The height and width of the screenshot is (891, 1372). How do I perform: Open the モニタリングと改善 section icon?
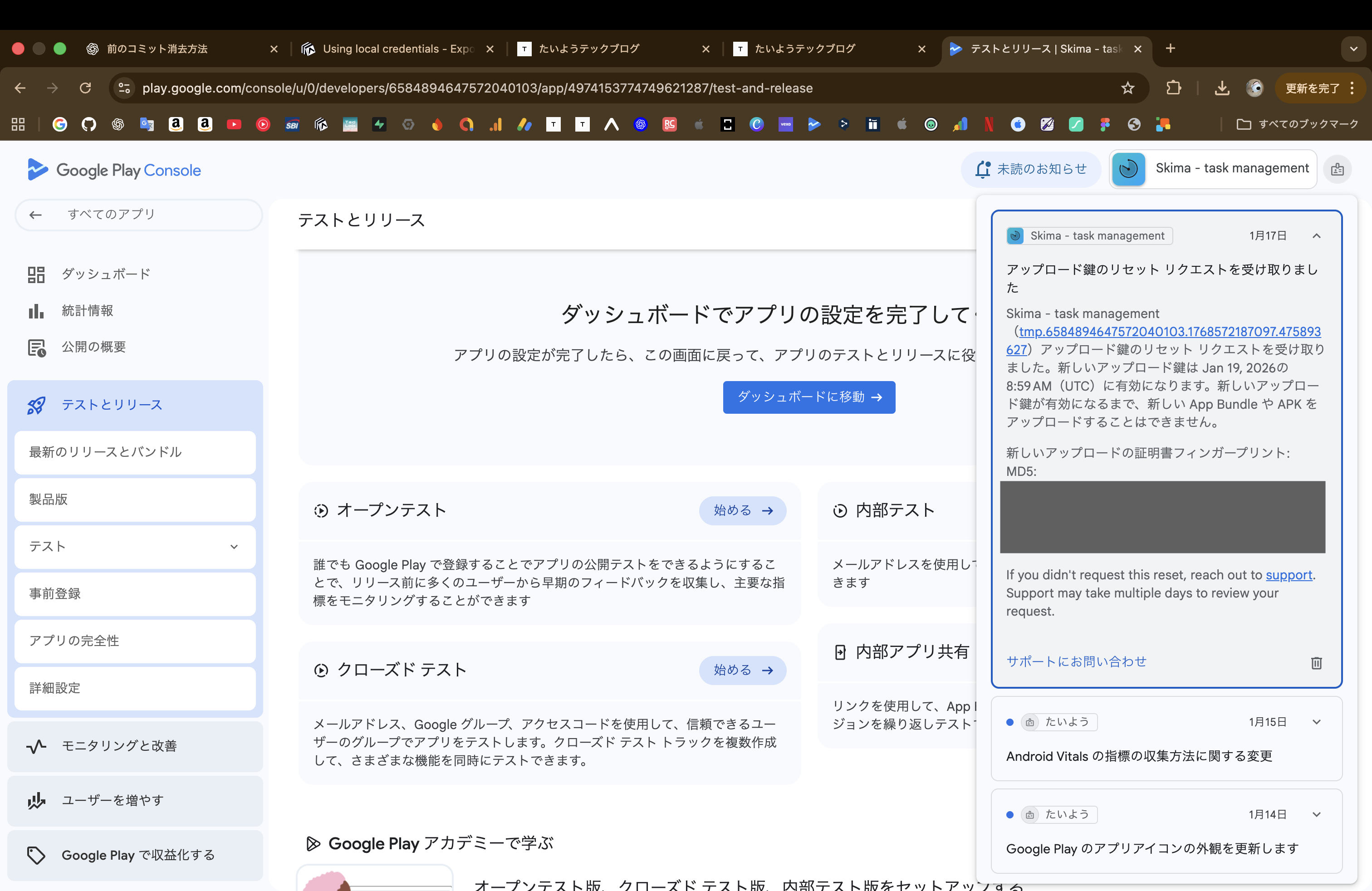(x=36, y=745)
